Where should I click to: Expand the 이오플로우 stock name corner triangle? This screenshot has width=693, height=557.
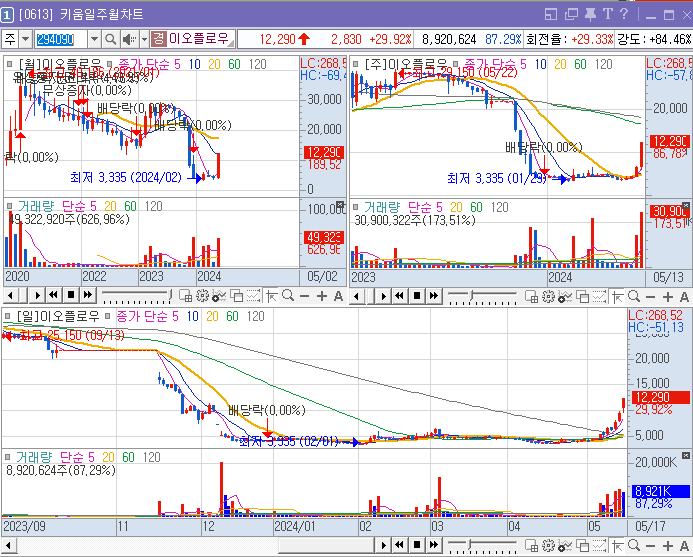click(231, 43)
